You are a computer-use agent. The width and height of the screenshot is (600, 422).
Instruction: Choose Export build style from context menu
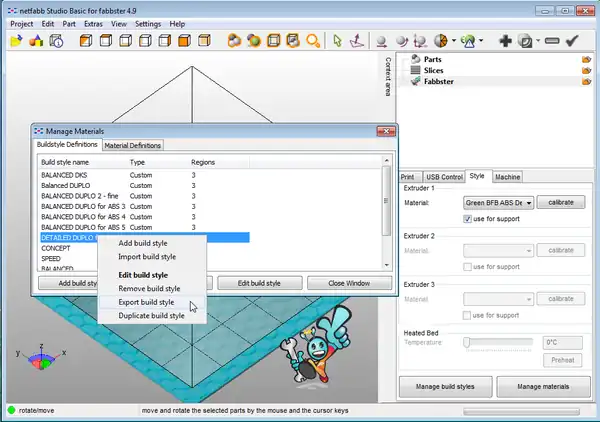(146, 302)
